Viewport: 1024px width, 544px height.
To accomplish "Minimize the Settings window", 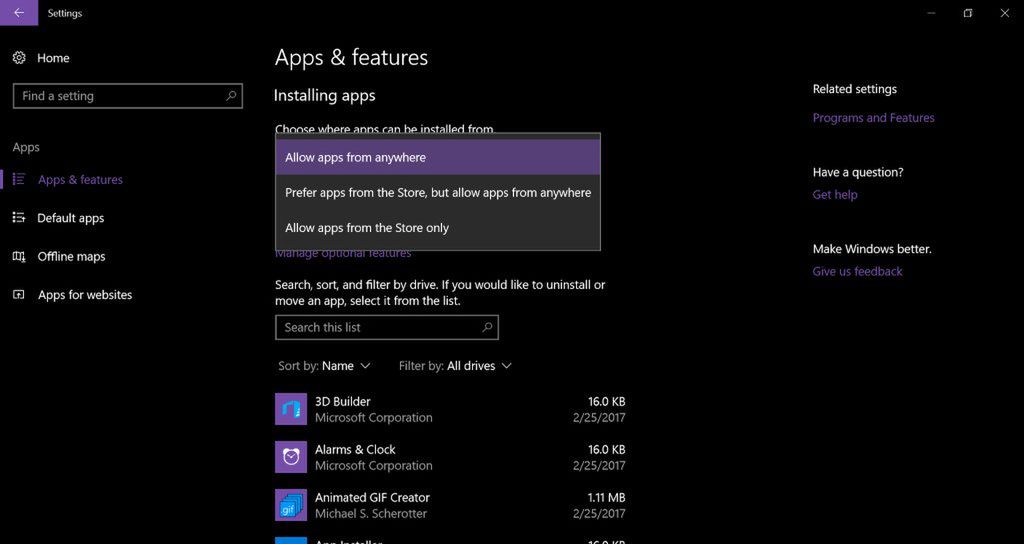I will click(x=931, y=13).
